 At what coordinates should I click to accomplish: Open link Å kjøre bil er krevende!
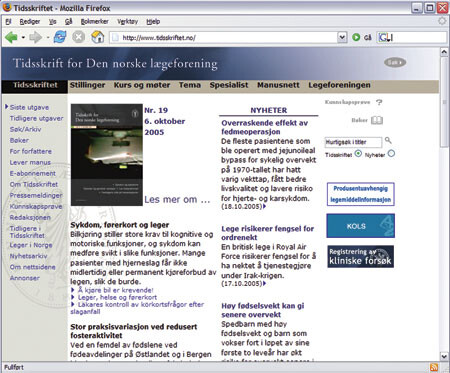115,290
